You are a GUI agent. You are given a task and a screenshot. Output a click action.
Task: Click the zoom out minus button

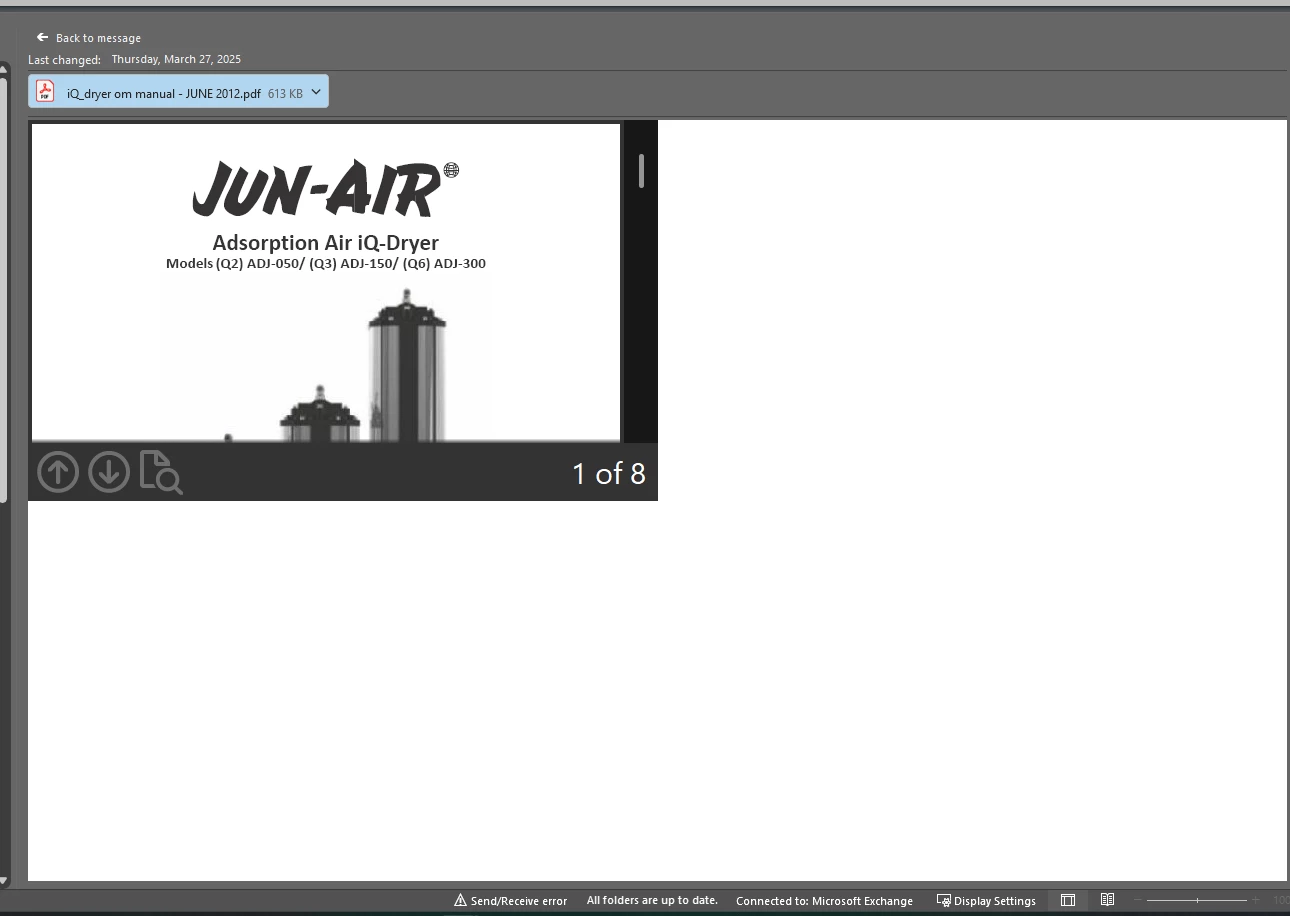pyautogui.click(x=1137, y=901)
